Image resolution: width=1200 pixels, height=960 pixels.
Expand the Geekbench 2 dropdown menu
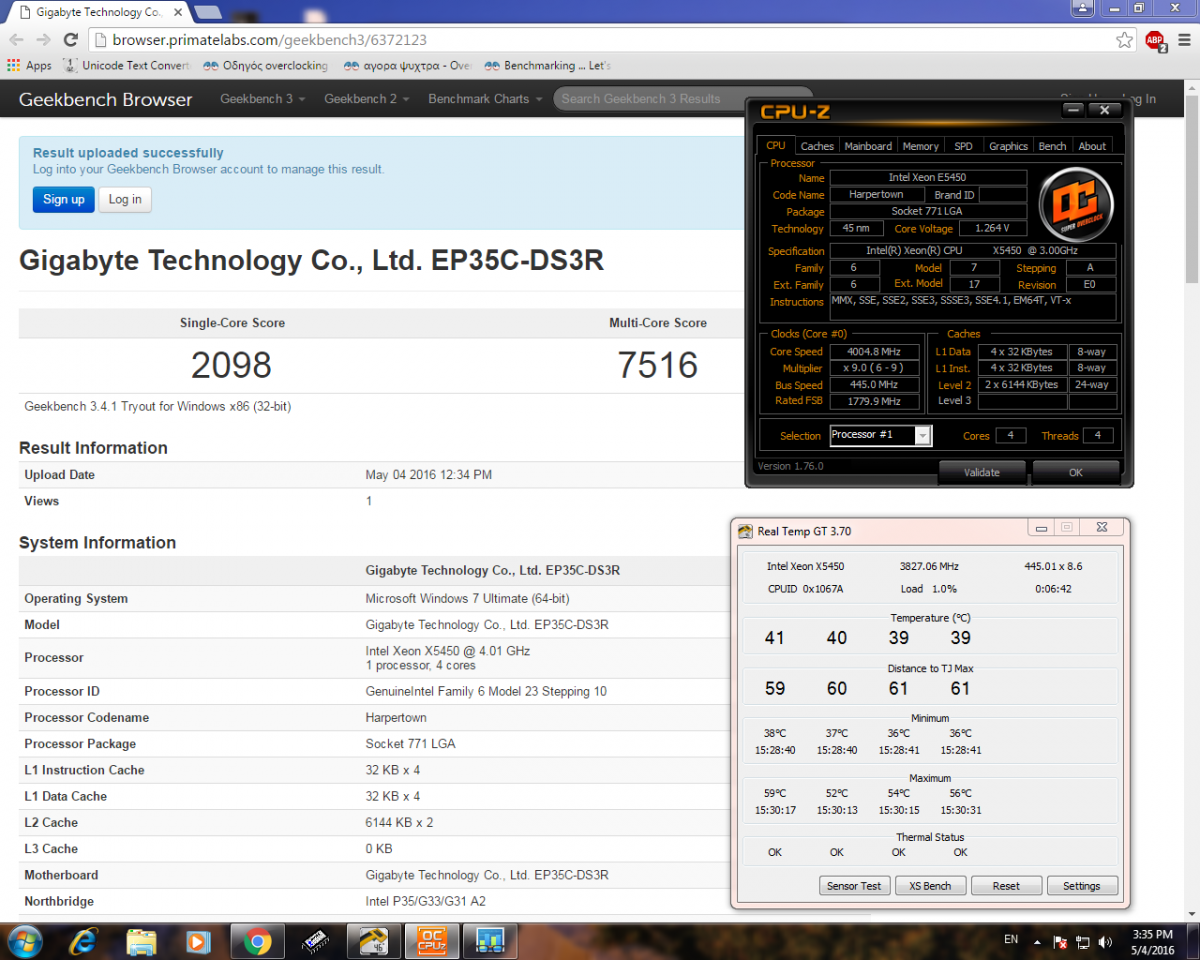pos(366,99)
